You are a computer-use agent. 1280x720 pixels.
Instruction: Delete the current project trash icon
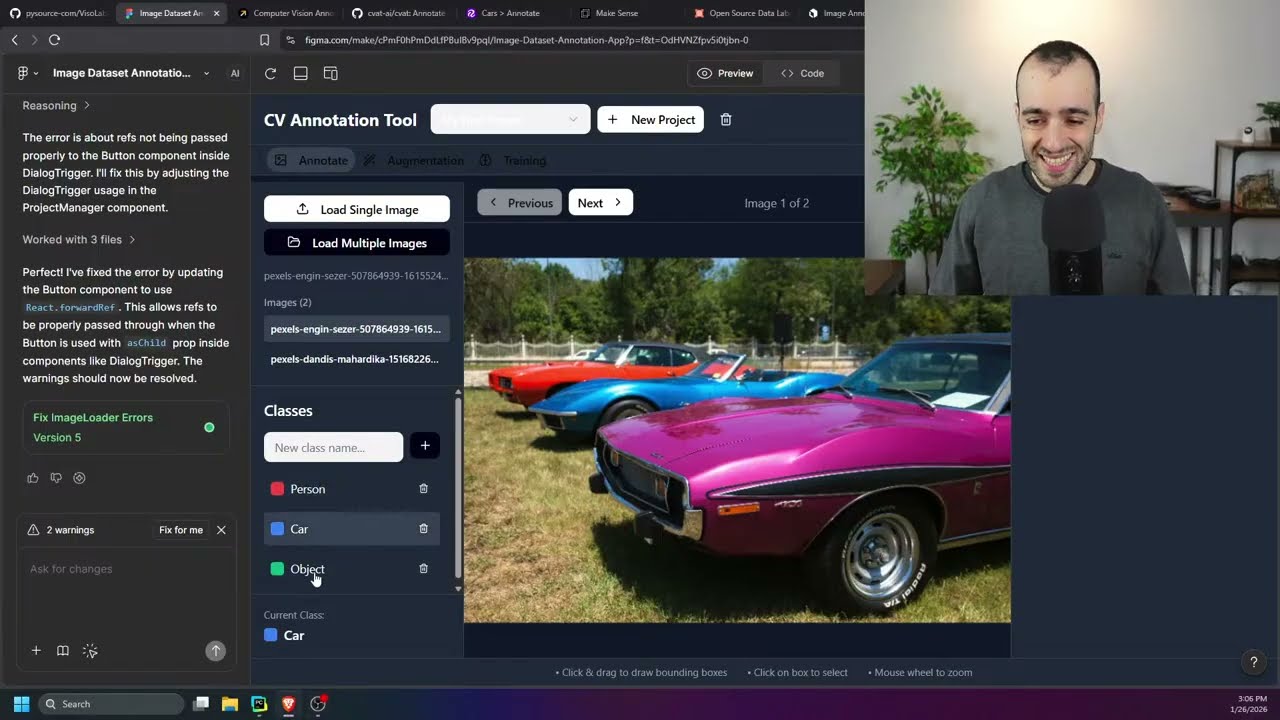pos(726,120)
